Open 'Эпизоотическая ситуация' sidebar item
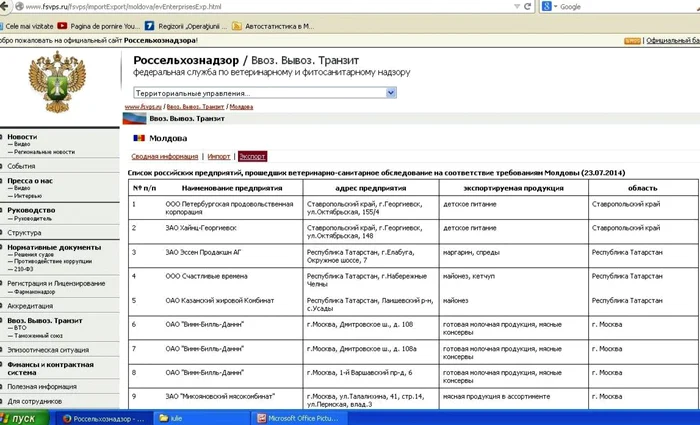The image size is (700, 425). coord(48,350)
